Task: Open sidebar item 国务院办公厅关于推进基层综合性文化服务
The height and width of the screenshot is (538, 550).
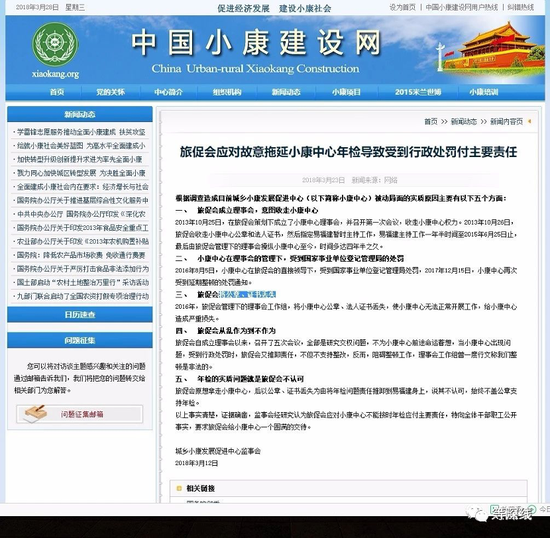Action: tap(82, 200)
